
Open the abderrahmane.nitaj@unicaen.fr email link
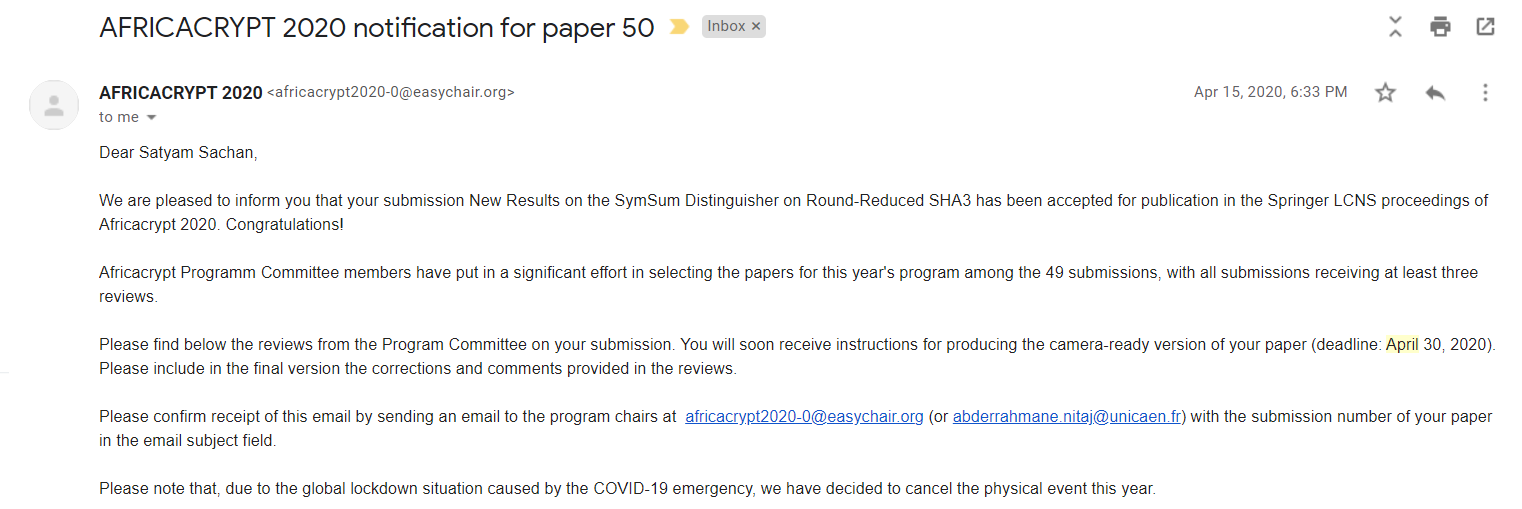click(1067, 417)
